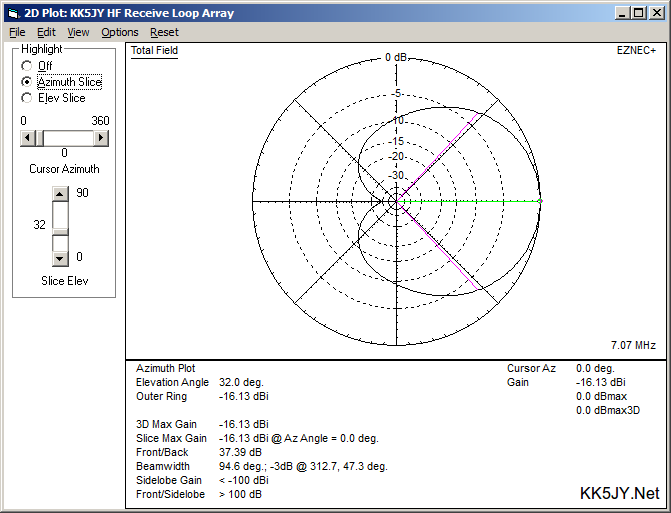Screen dimensions: 671x513
Task: Click the Slice Elev up arrow
Action: tap(60, 194)
